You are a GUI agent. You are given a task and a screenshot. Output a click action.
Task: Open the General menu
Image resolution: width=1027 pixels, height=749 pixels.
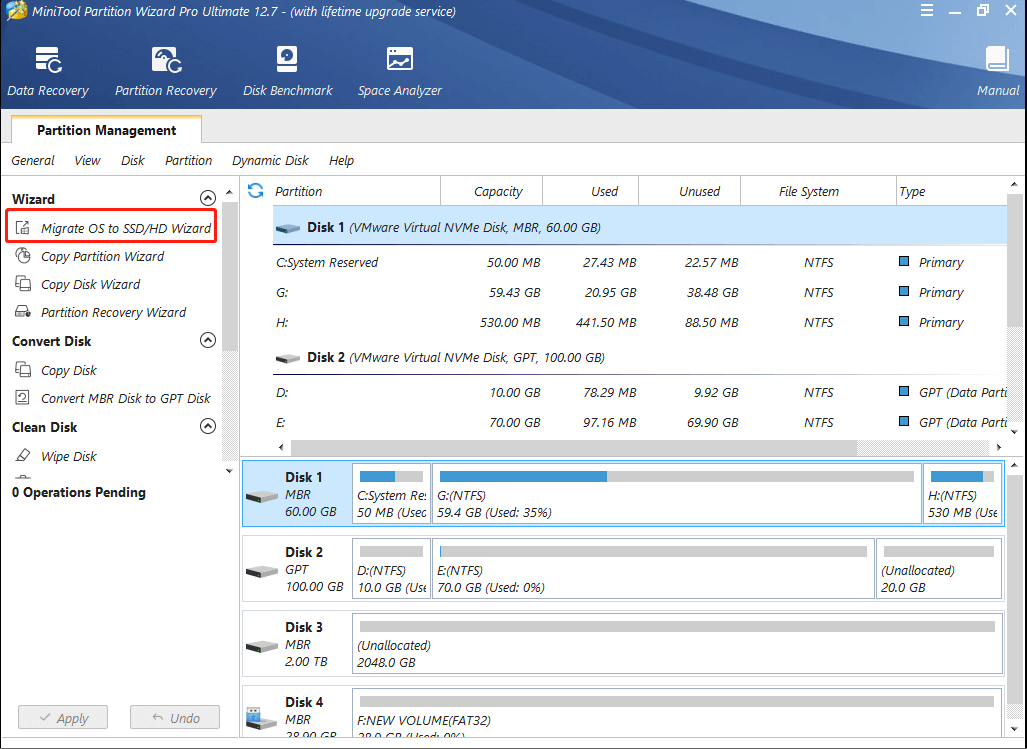click(33, 160)
